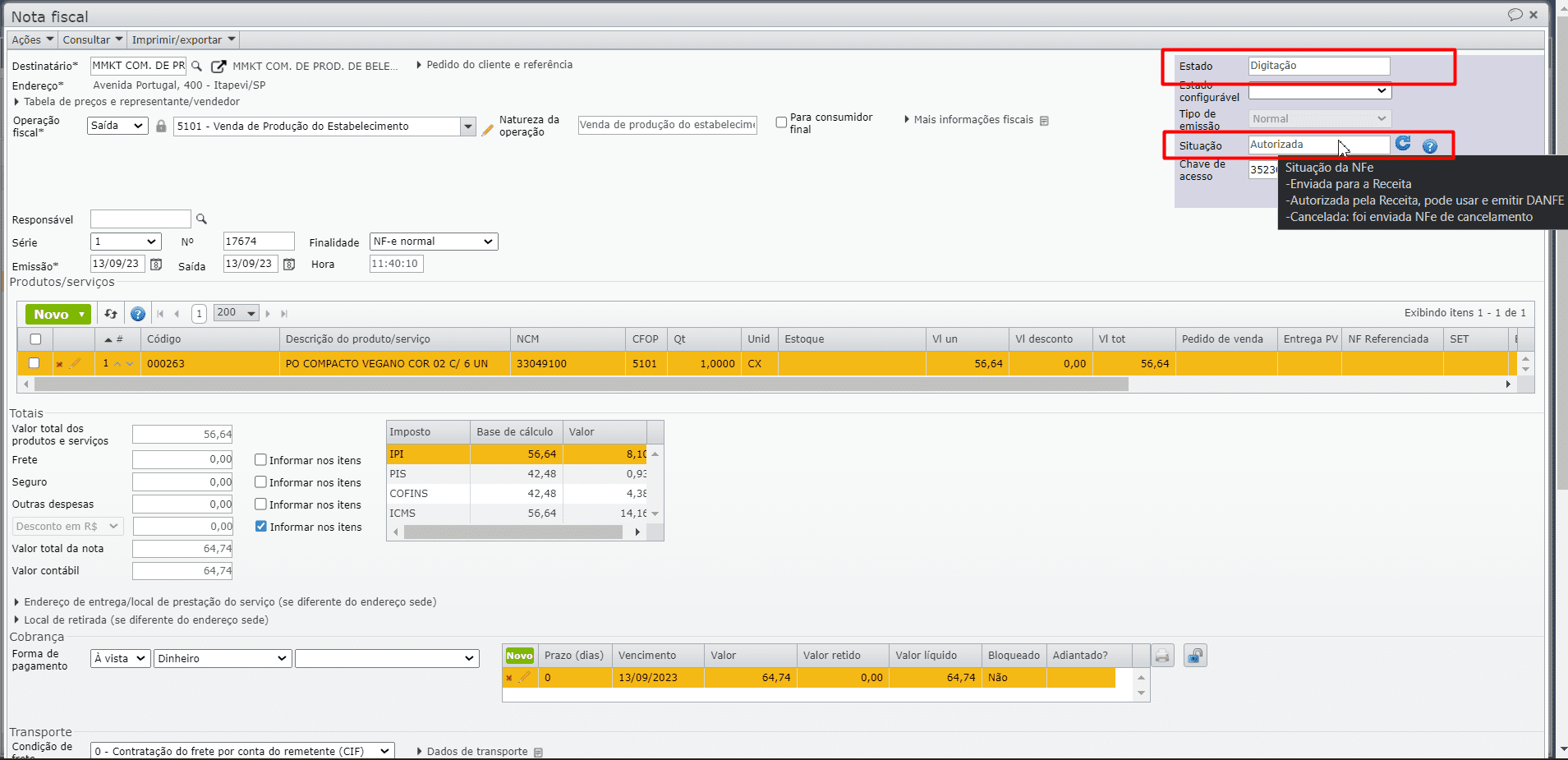Select the ICMS row in tax table
This screenshot has height=760, width=1568.
click(517, 514)
